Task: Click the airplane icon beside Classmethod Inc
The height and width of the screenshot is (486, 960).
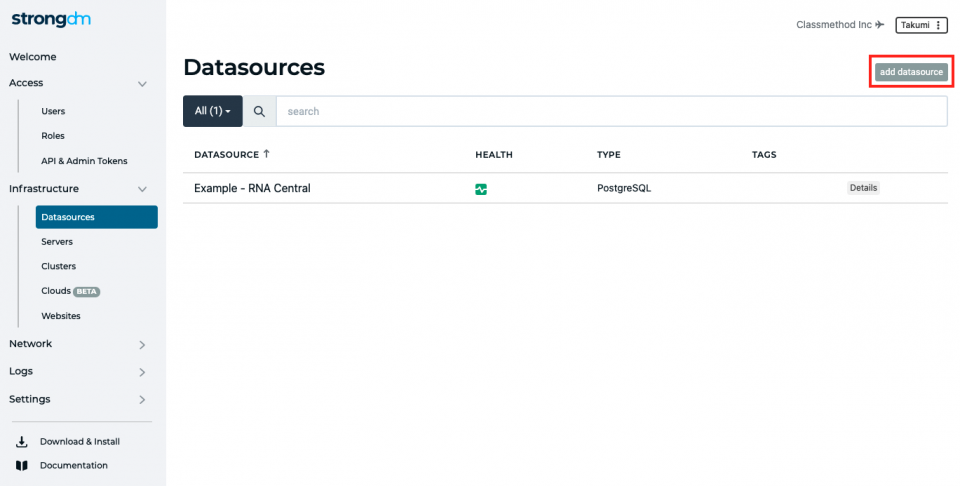Action: click(x=880, y=24)
